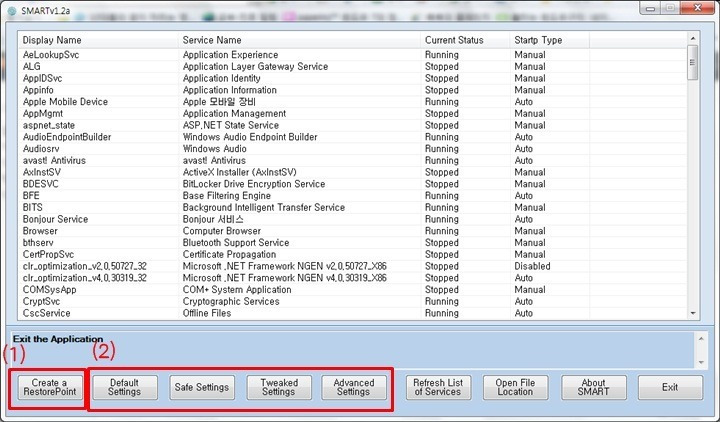Select the AxInstSV row
720x422 pixels.
tap(352, 172)
